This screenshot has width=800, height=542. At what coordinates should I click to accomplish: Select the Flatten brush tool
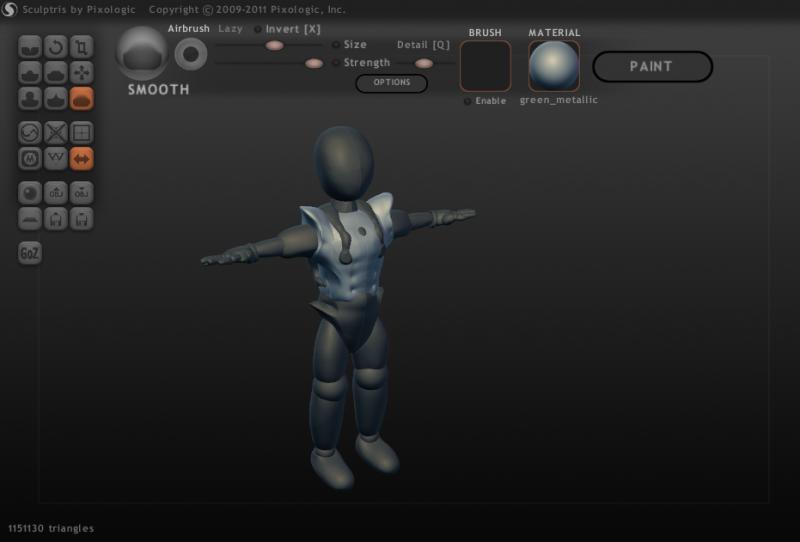pos(56,72)
